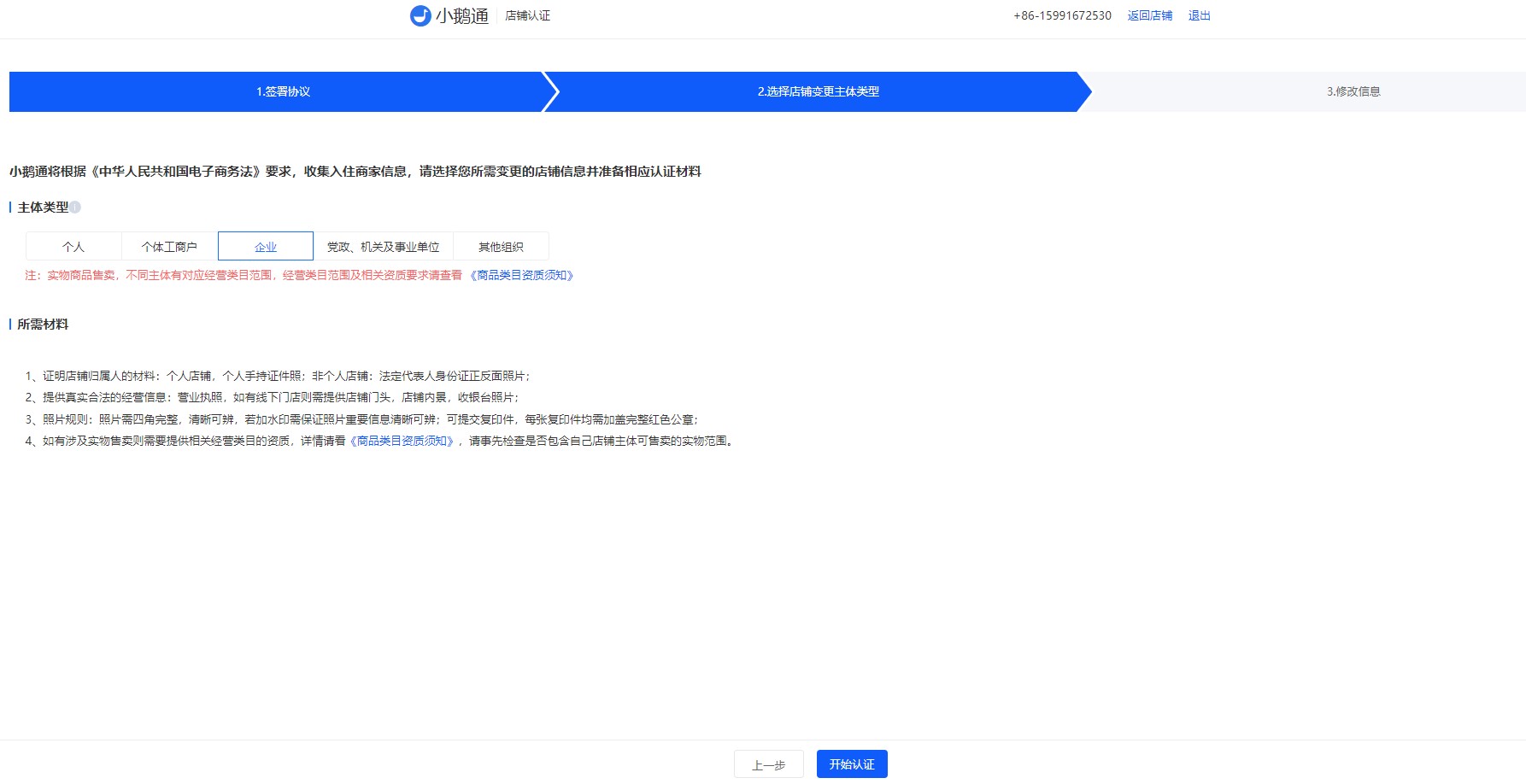Click the 上一步 button

[769, 764]
